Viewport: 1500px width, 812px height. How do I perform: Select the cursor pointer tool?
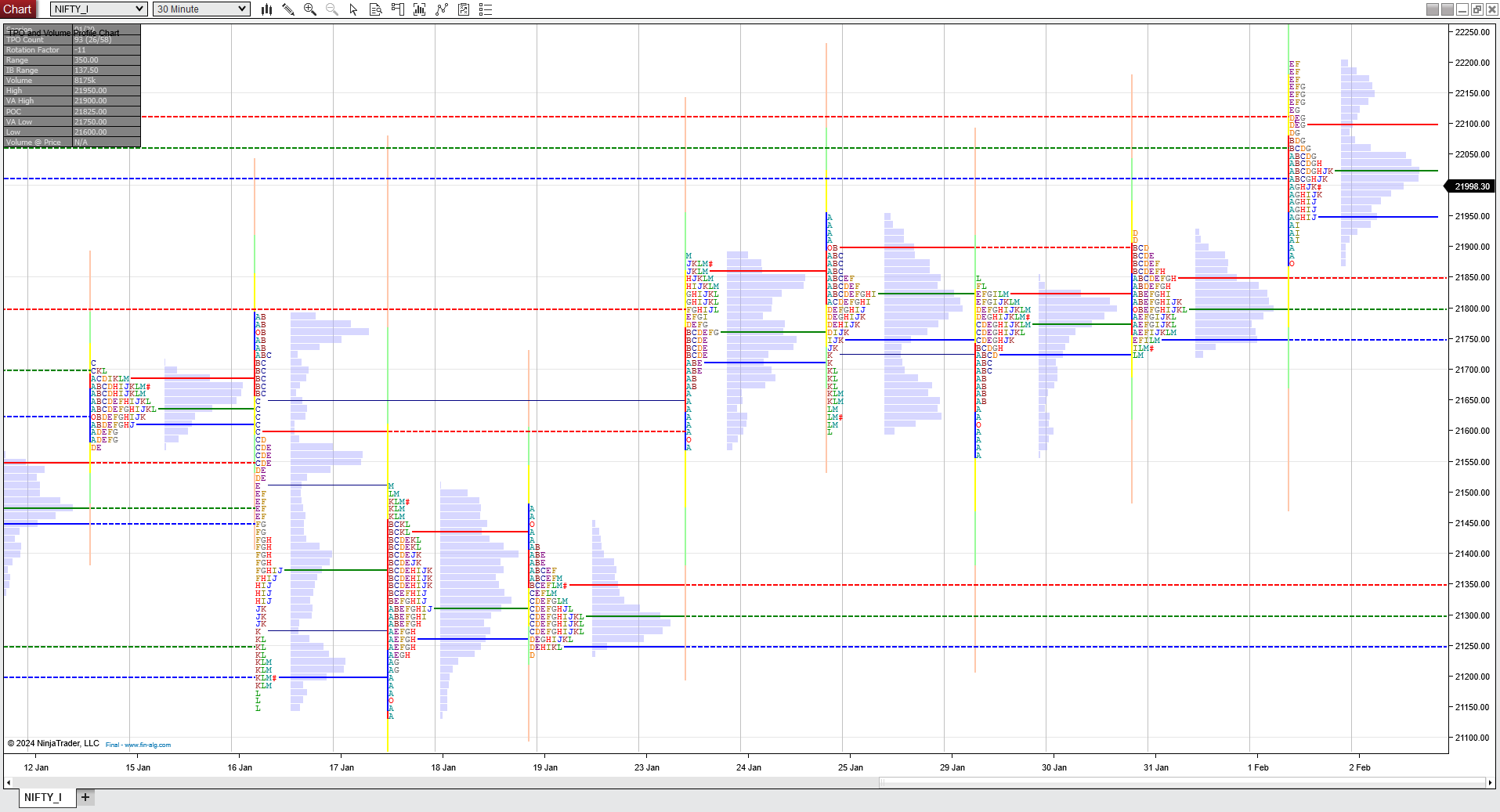click(x=353, y=9)
